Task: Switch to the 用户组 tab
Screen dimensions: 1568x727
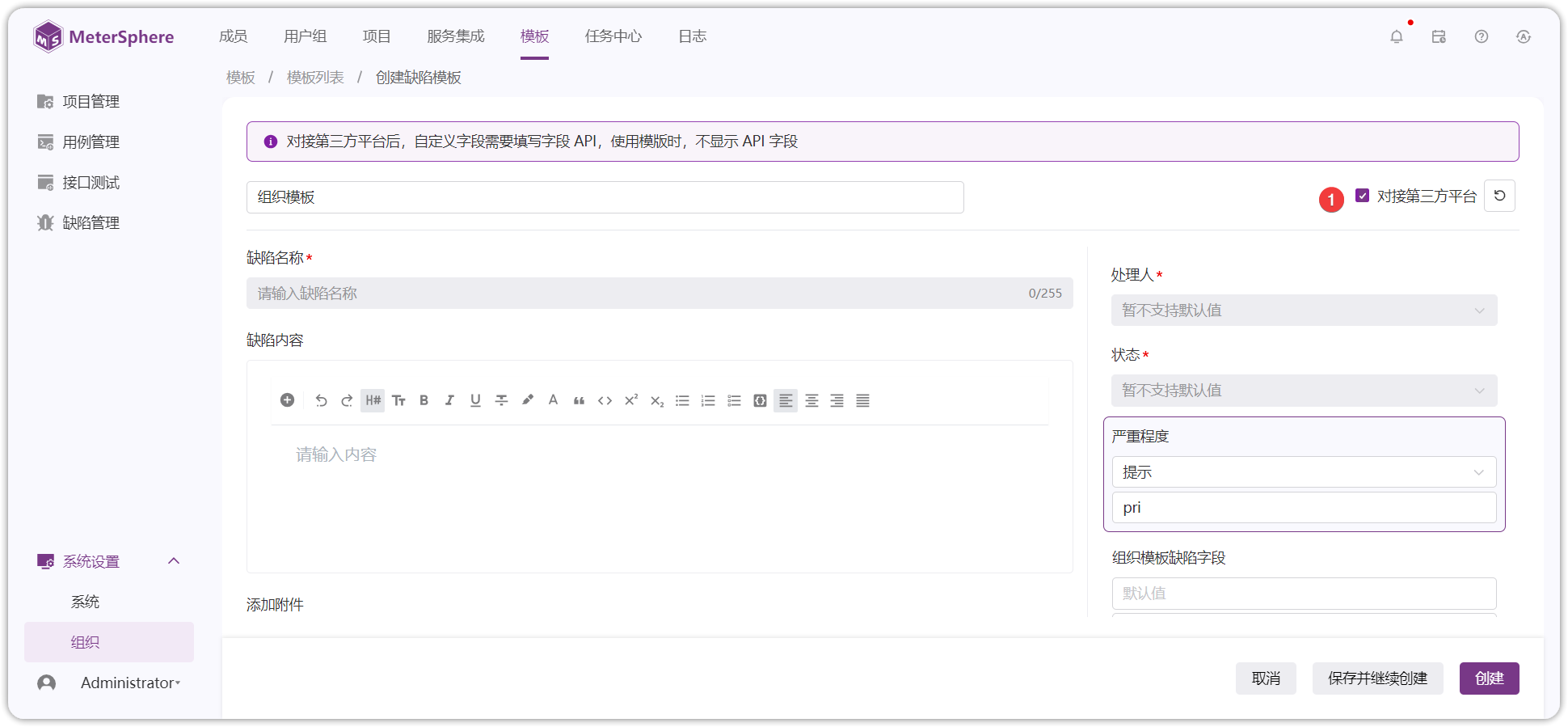Action: (306, 36)
